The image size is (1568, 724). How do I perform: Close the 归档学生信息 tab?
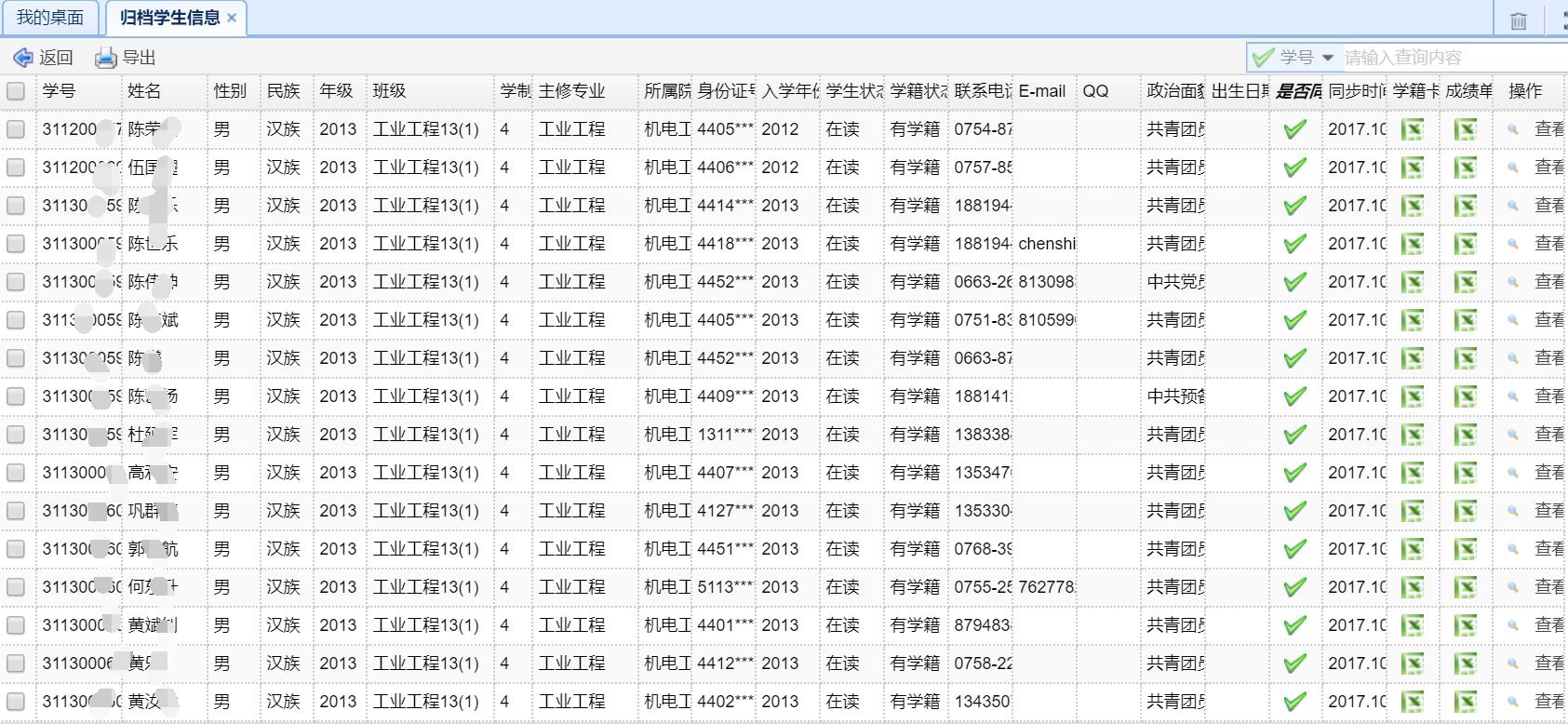tap(232, 18)
